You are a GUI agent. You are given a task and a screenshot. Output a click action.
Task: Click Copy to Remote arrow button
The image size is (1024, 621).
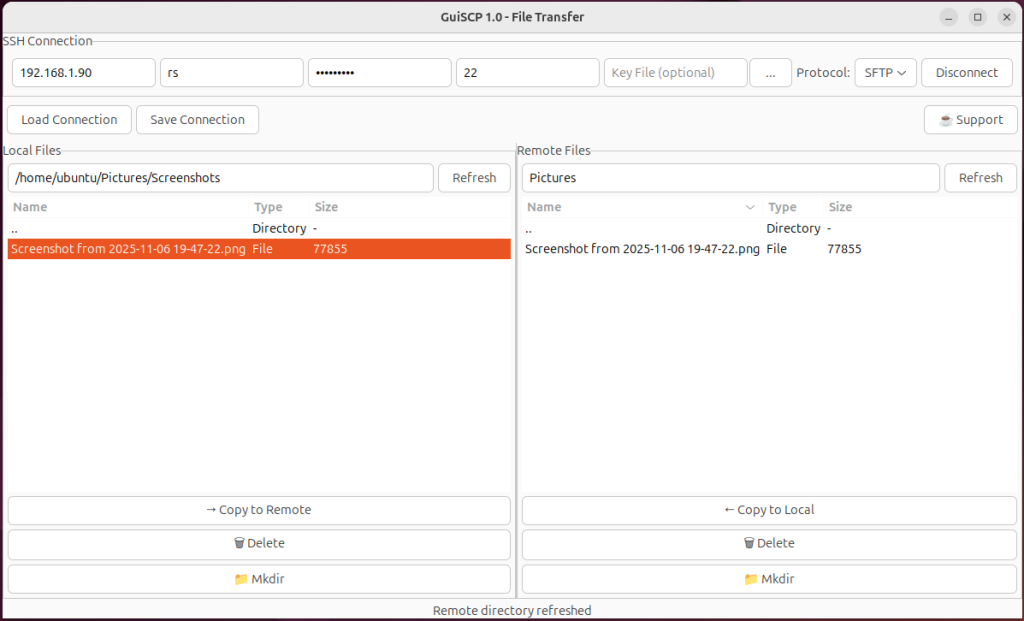pyautogui.click(x=259, y=510)
